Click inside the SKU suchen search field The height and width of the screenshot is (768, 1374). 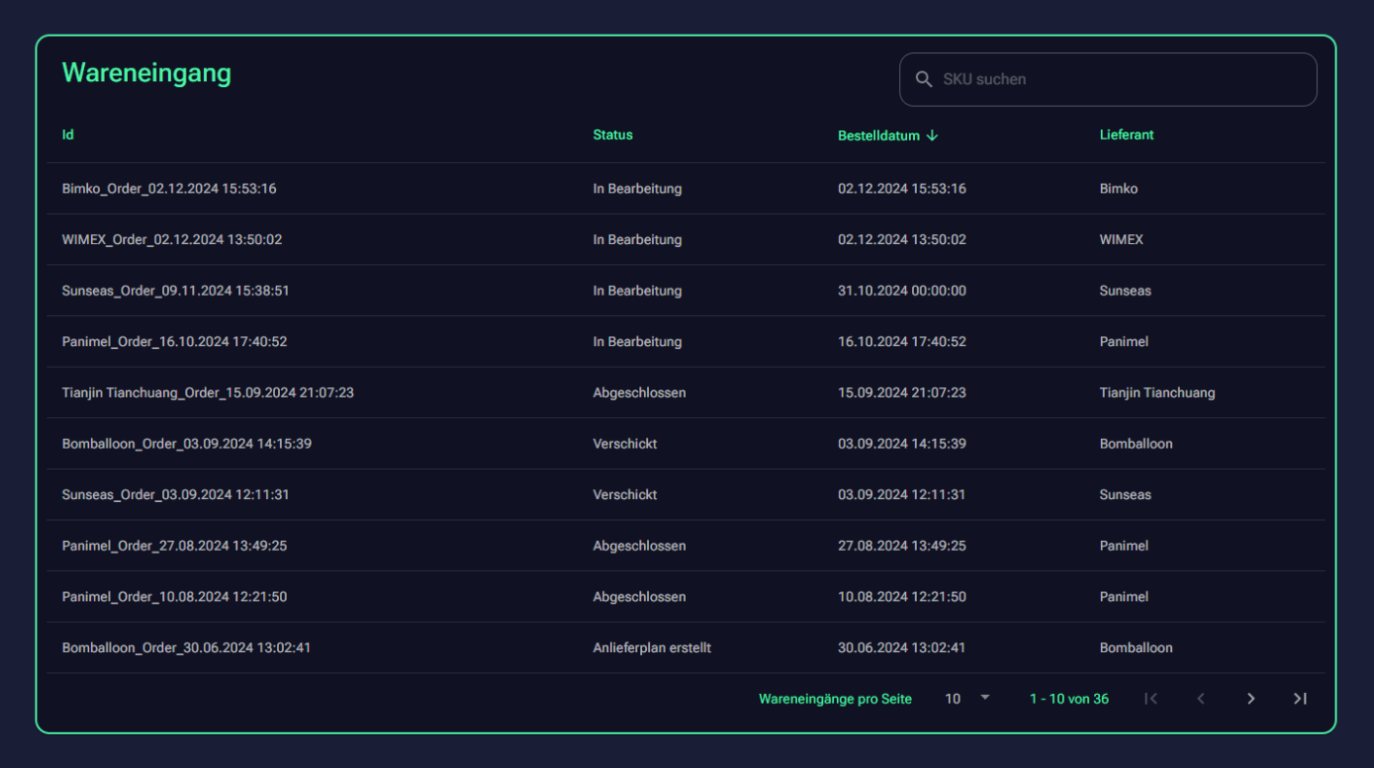(x=1120, y=79)
